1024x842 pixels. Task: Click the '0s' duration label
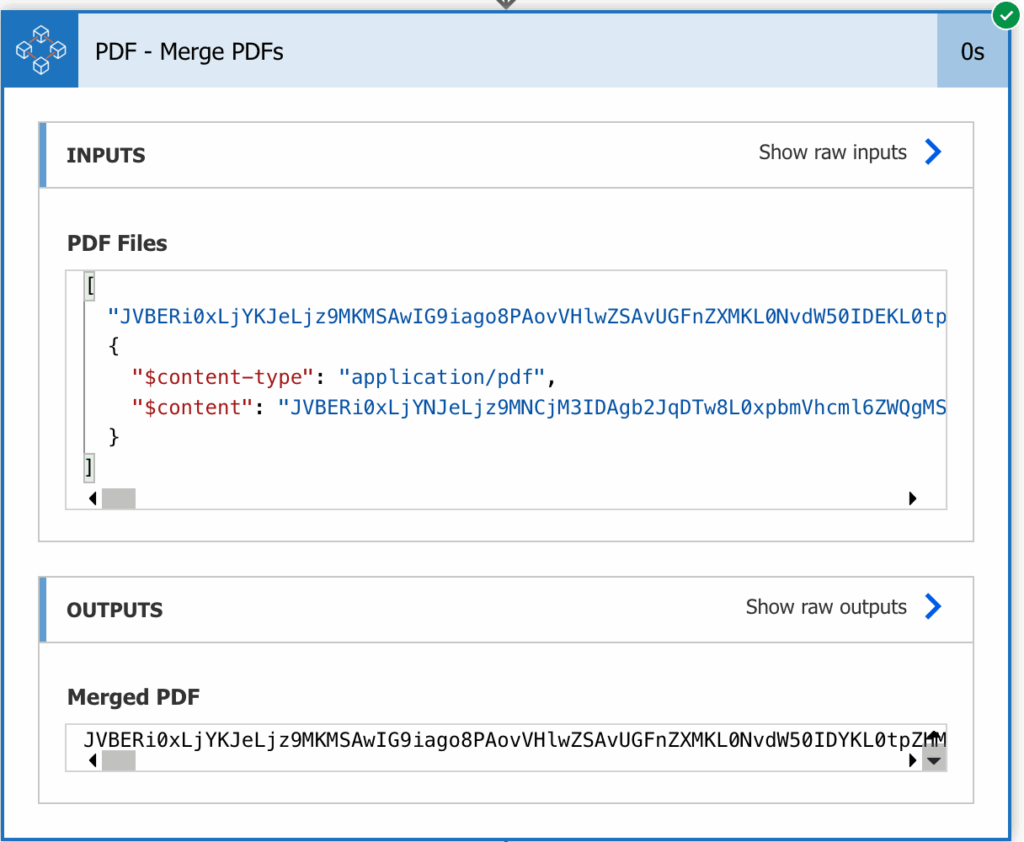tap(972, 52)
